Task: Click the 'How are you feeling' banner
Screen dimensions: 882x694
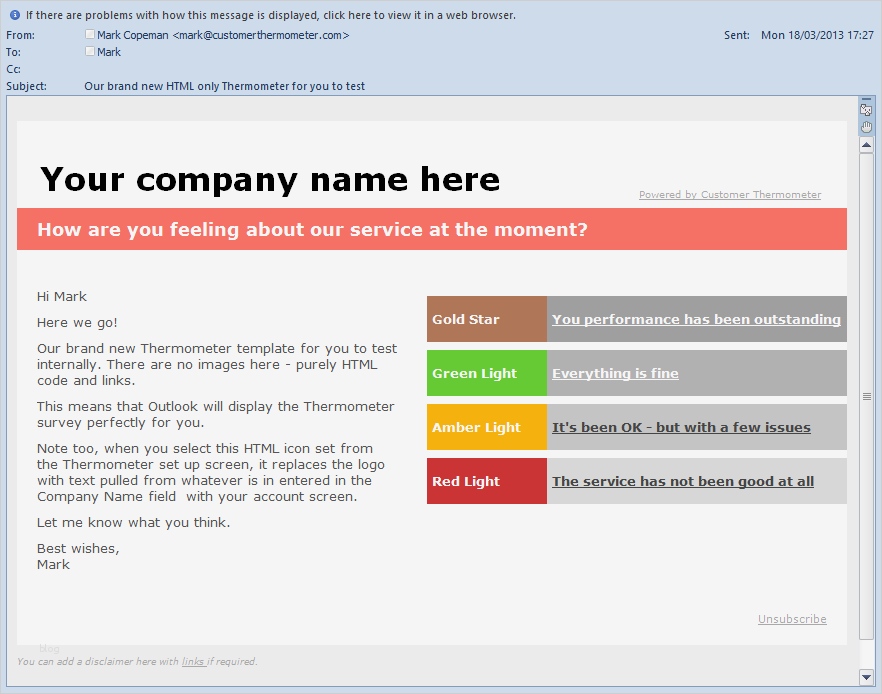Action: coord(432,229)
